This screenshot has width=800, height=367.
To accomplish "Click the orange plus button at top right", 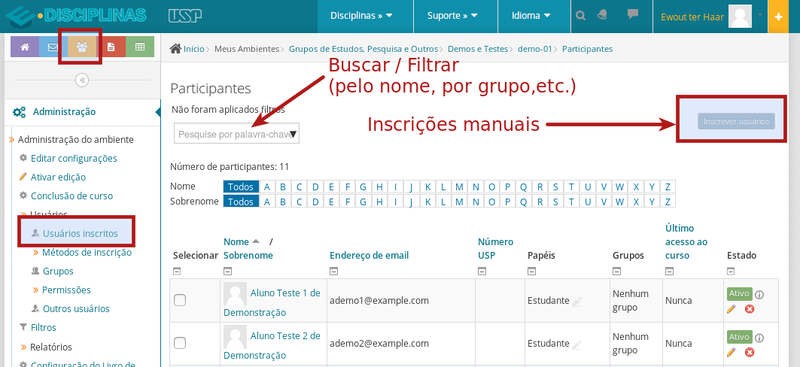I will tap(778, 16).
